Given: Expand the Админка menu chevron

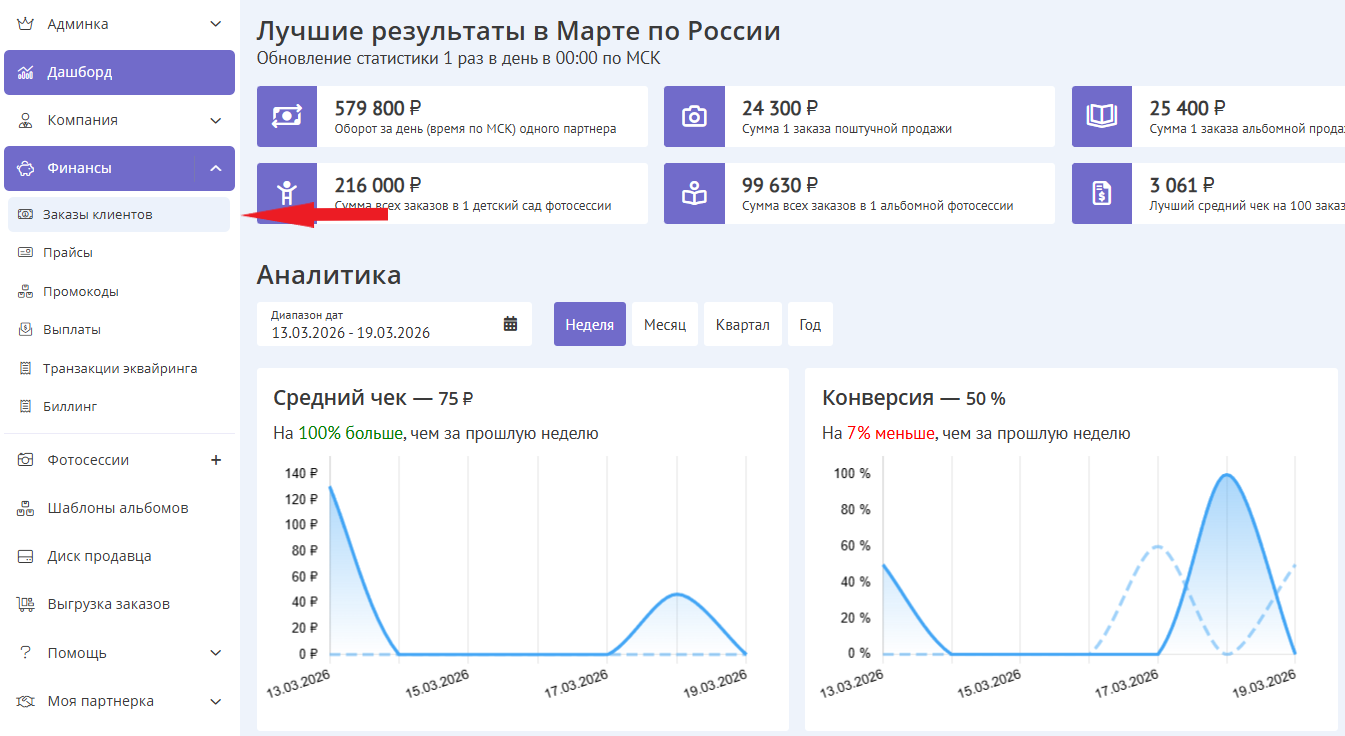Looking at the screenshot, I should pos(216,24).
